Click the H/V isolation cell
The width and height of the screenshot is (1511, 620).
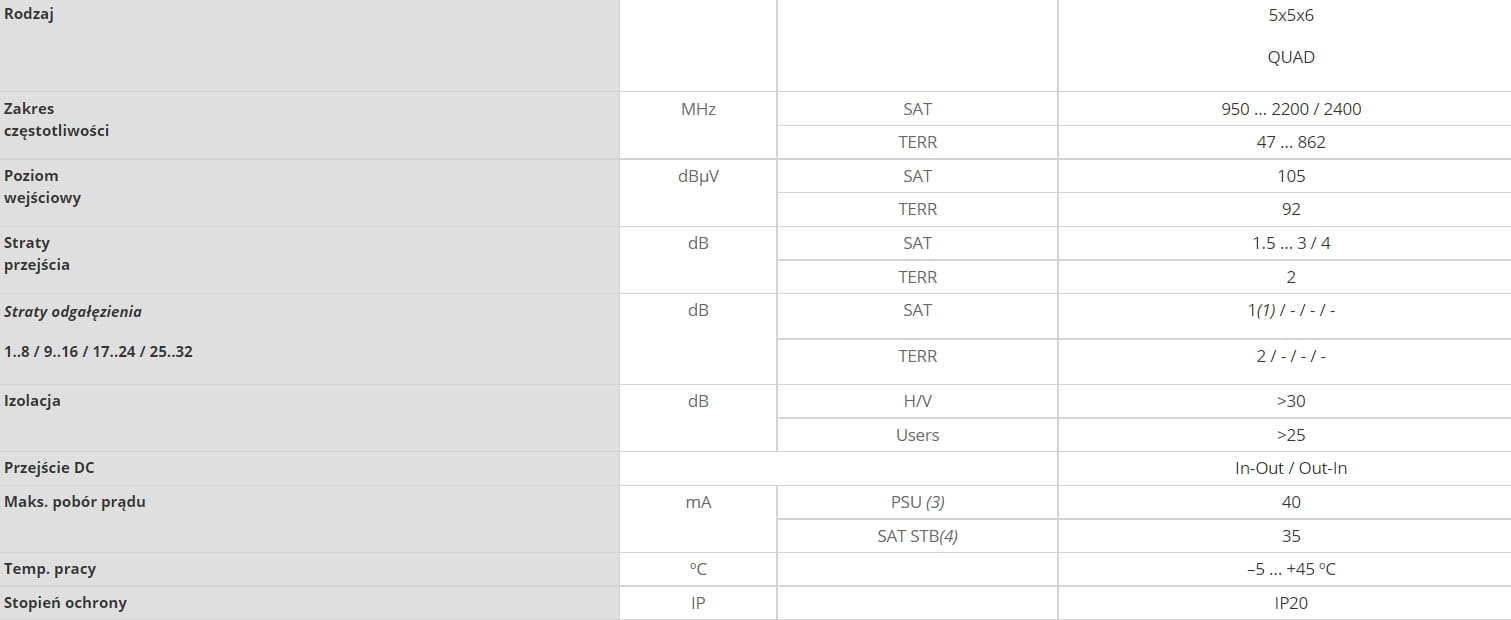[917, 401]
